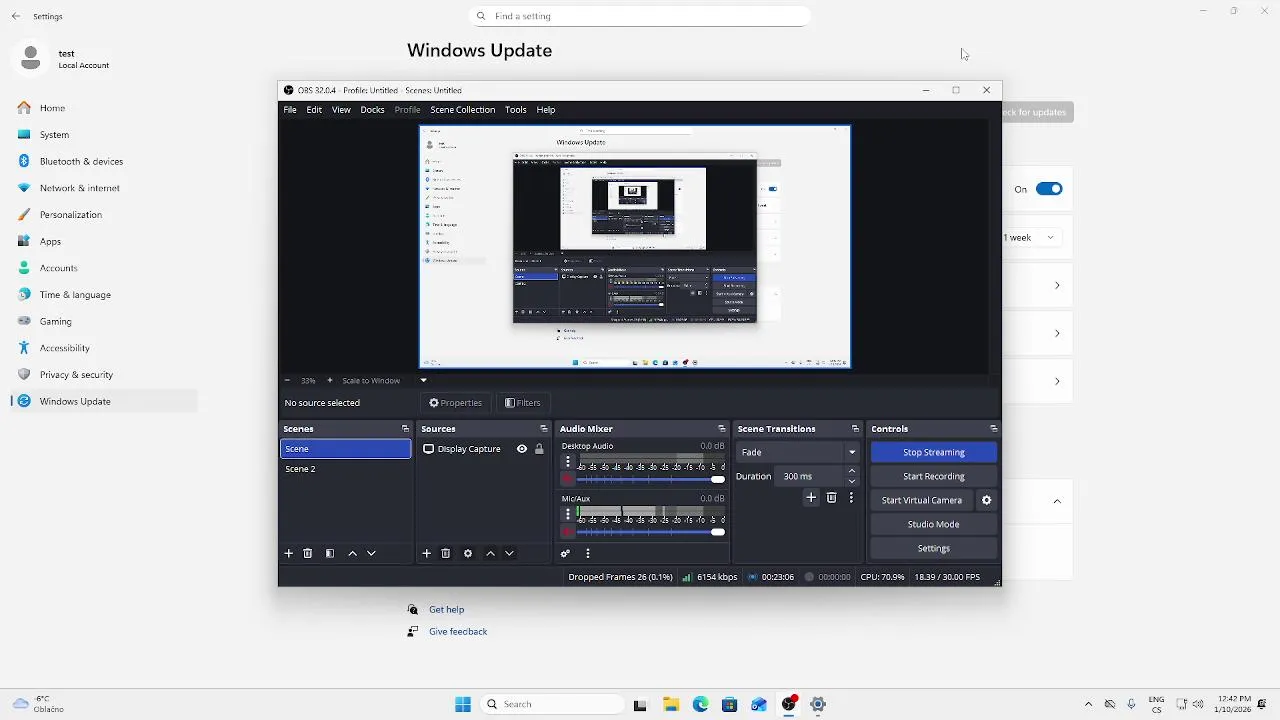Open the Get help link
This screenshot has width=1280, height=720.
click(446, 609)
